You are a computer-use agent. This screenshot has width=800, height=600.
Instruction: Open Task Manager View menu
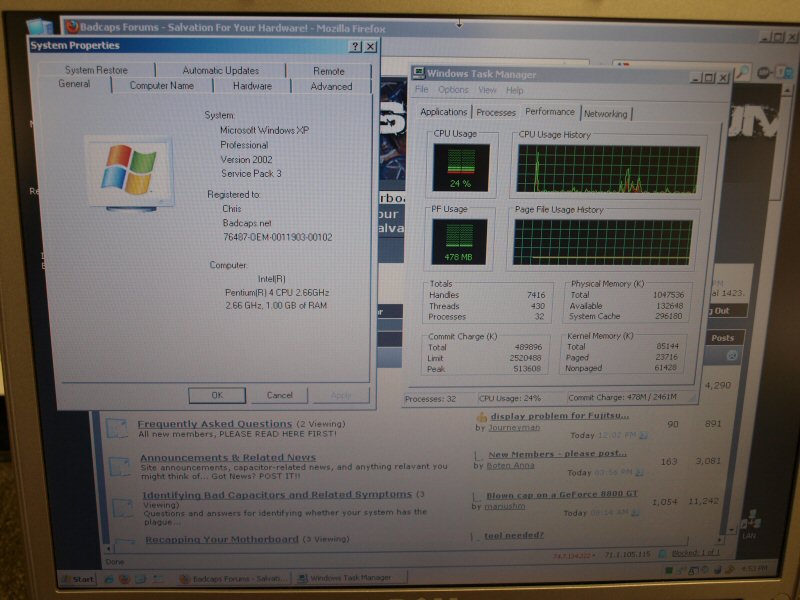487,90
